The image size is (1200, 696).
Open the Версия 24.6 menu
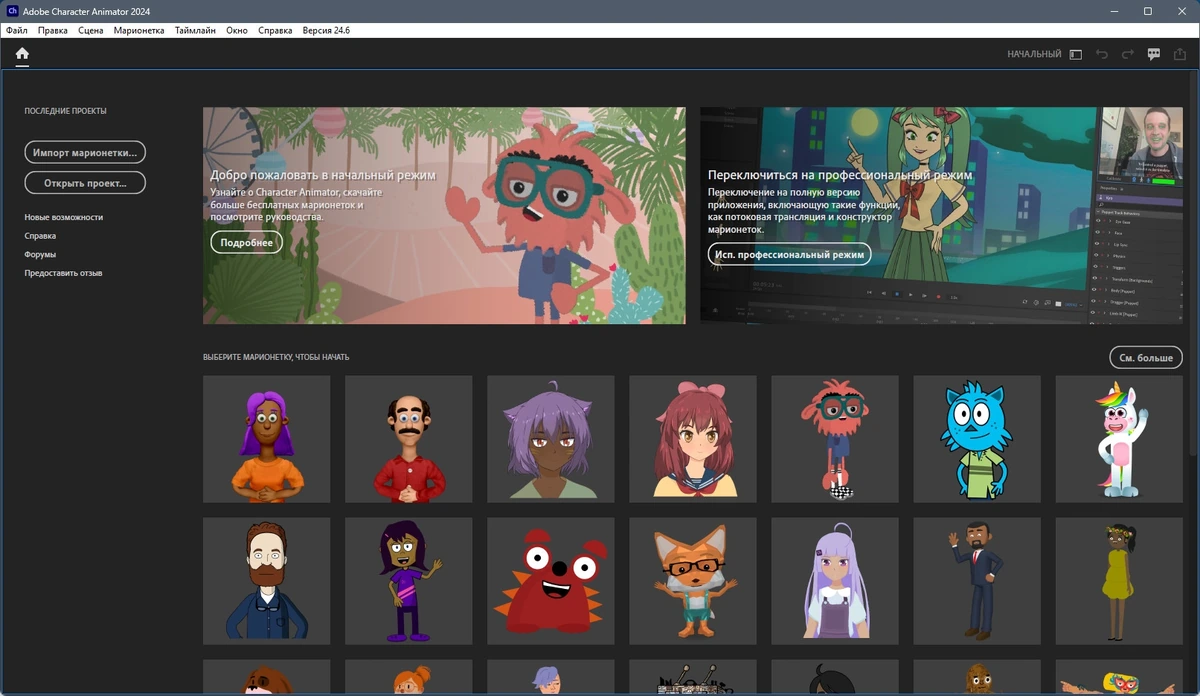[x=326, y=31]
